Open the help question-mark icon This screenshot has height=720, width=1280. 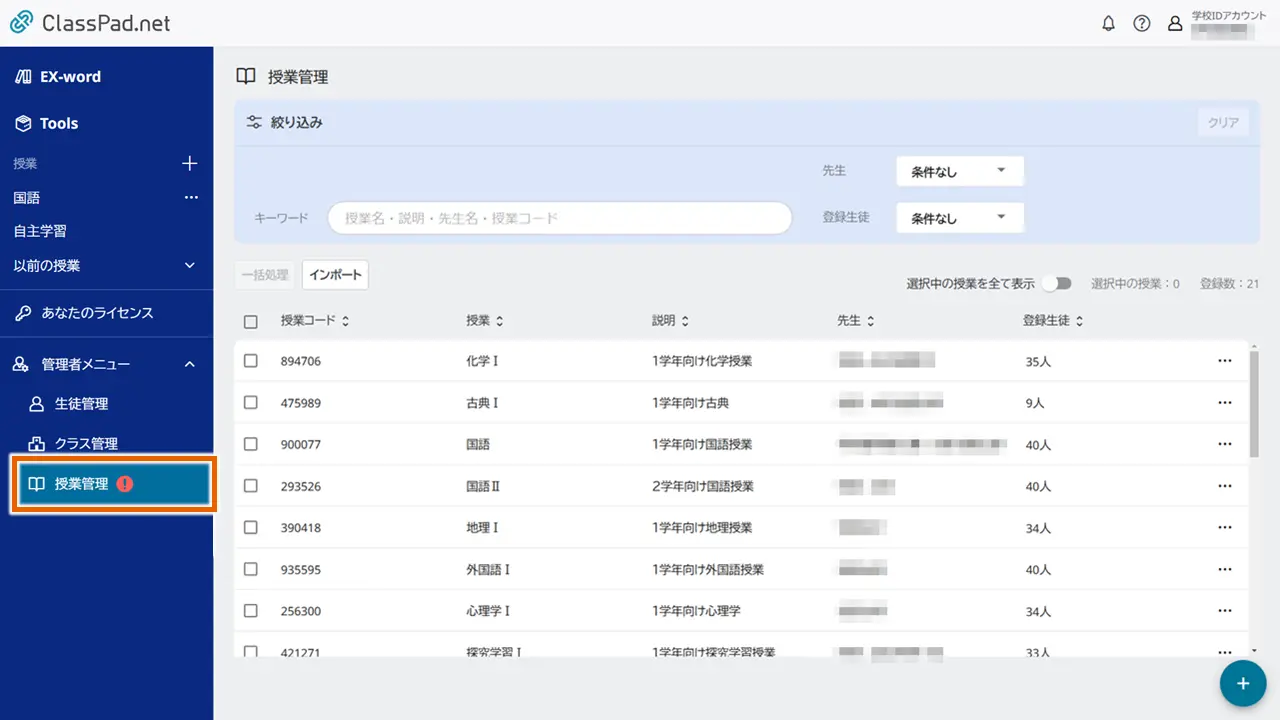pyautogui.click(x=1142, y=22)
